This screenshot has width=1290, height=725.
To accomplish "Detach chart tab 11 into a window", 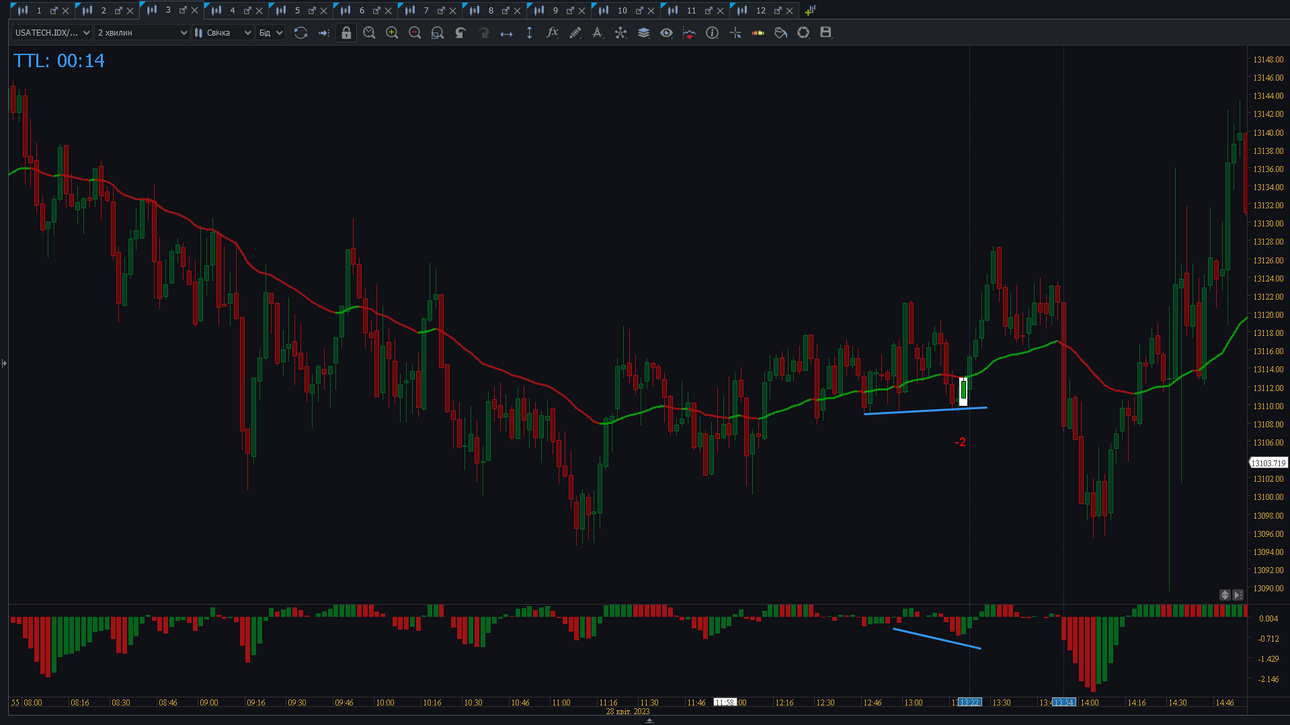I will (708, 10).
